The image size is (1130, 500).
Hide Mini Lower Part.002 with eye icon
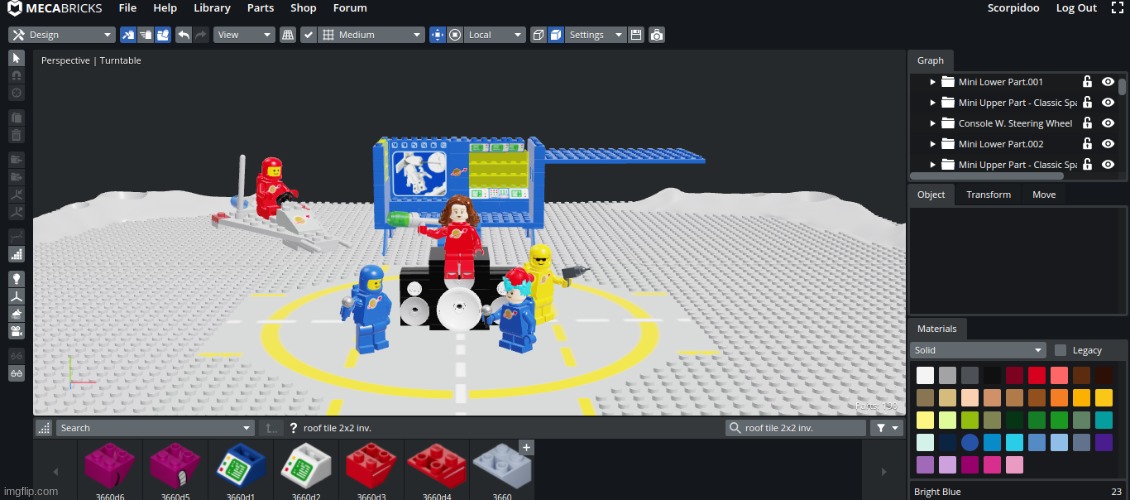(x=1108, y=144)
